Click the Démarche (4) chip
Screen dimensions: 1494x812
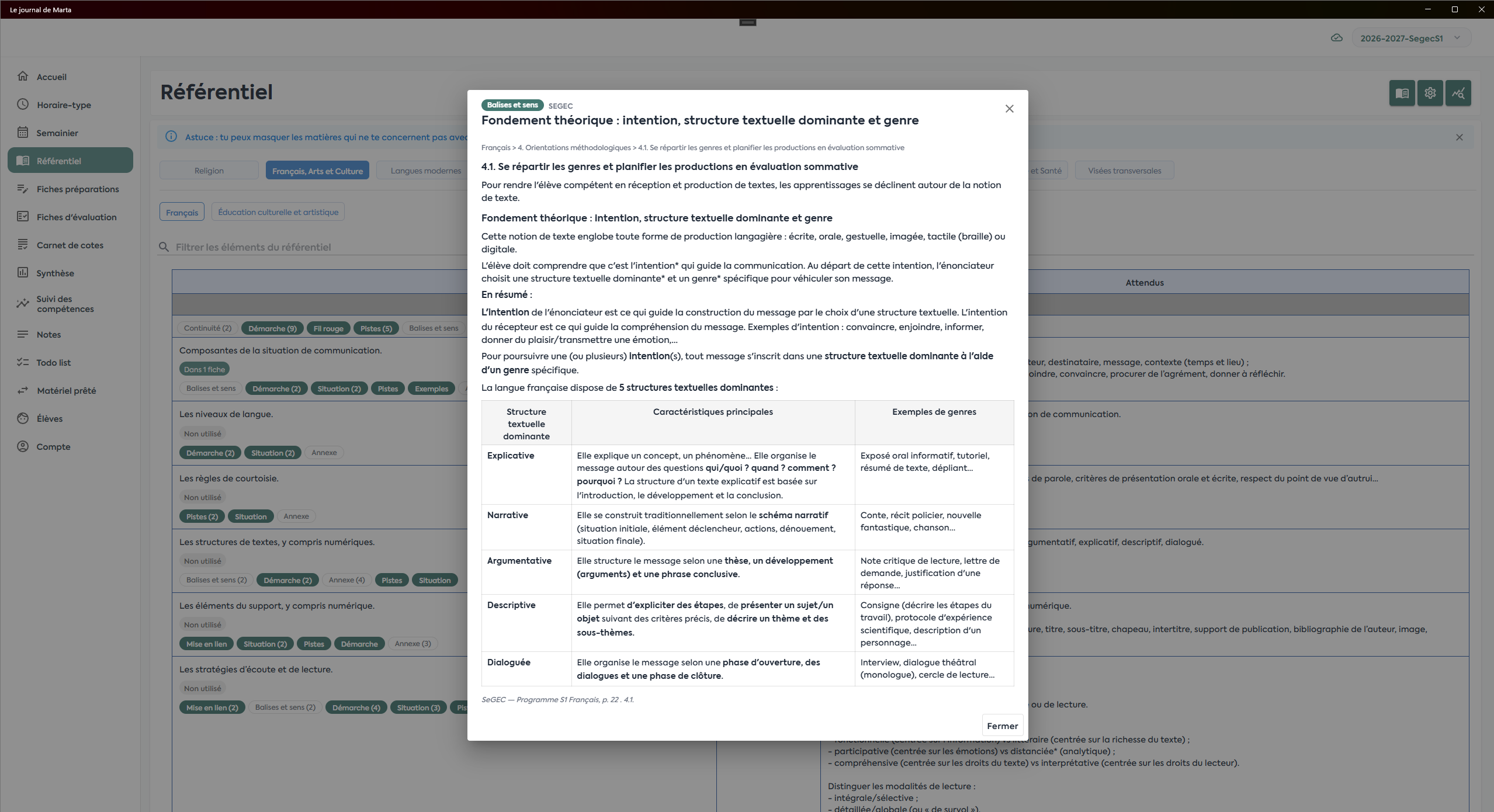(x=356, y=707)
